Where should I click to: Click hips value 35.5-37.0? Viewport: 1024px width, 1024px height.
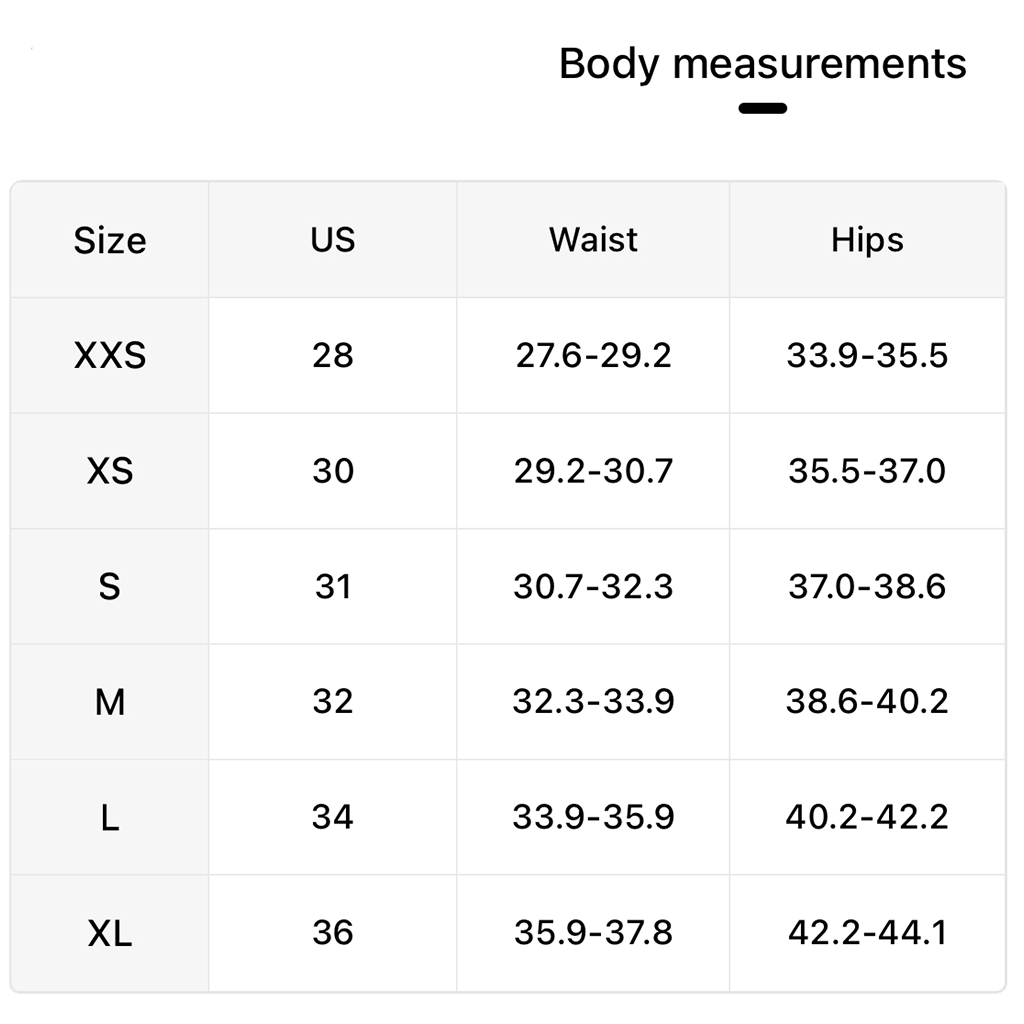click(x=867, y=471)
